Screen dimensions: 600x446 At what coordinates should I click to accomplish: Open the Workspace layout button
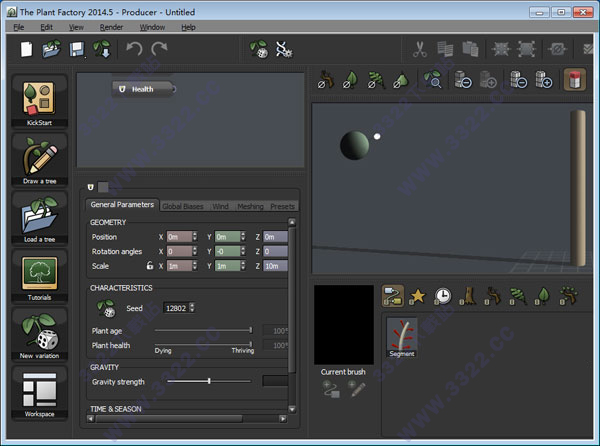(39, 393)
